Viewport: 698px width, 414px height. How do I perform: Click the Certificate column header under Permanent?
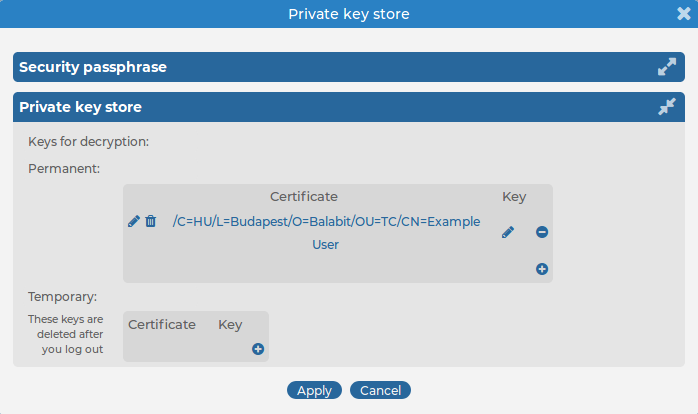click(304, 196)
